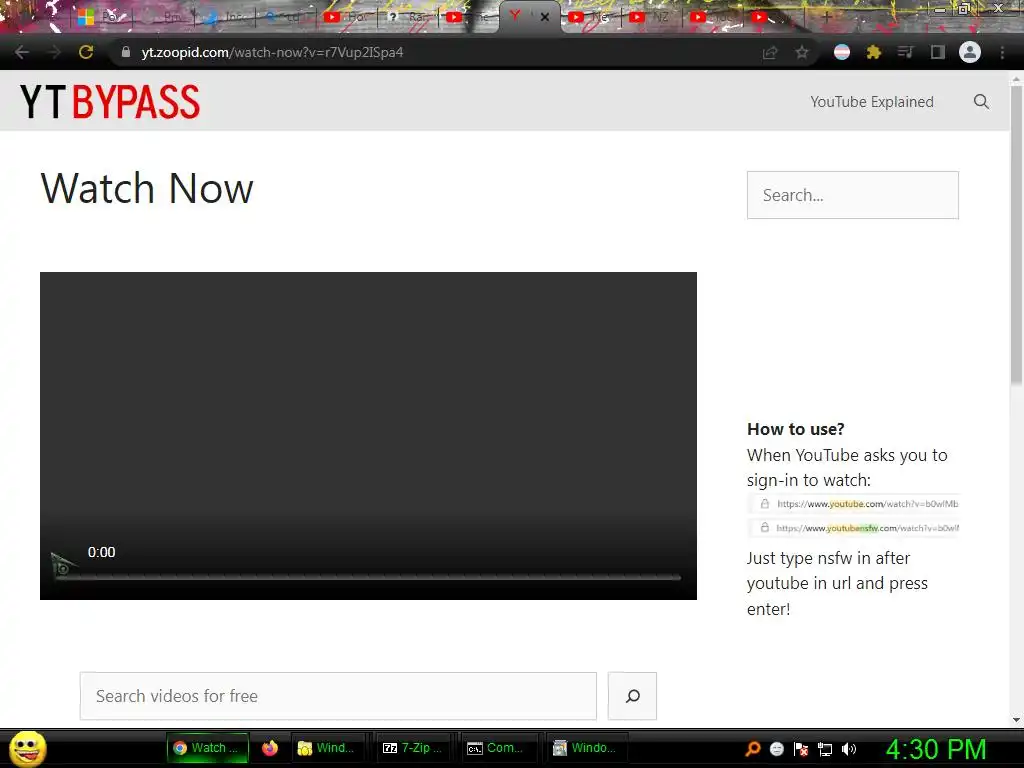Open the Command Prompt taskbar button
The width and height of the screenshot is (1024, 768).
499,748
